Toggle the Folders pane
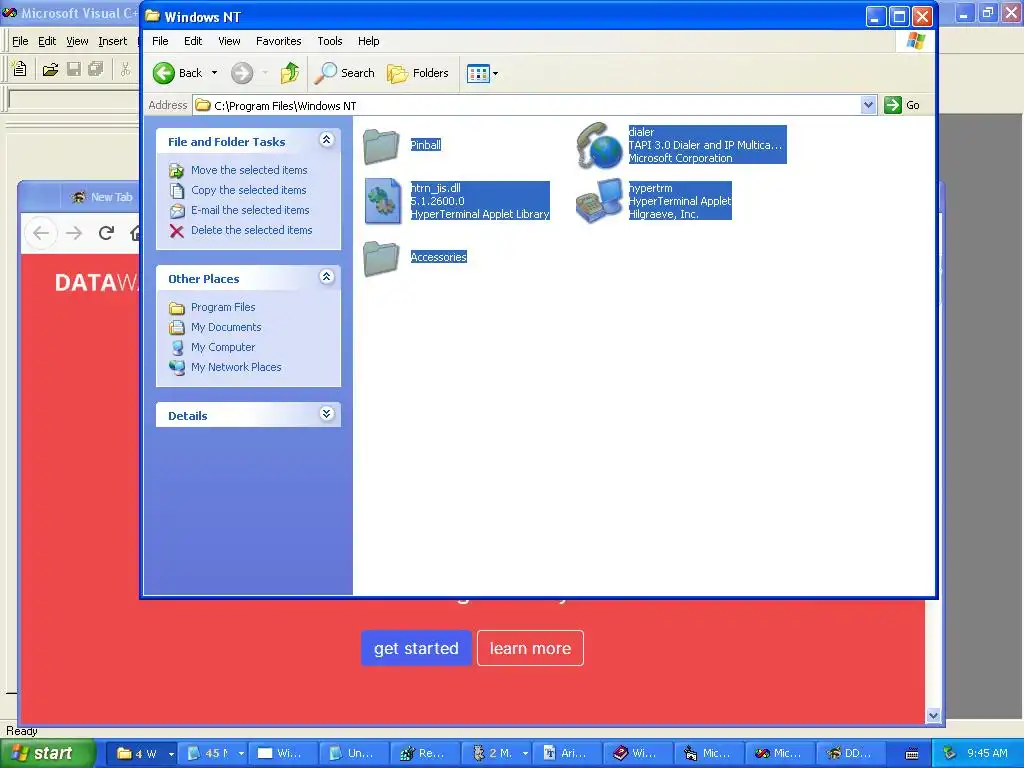The height and width of the screenshot is (768, 1024). [418, 73]
